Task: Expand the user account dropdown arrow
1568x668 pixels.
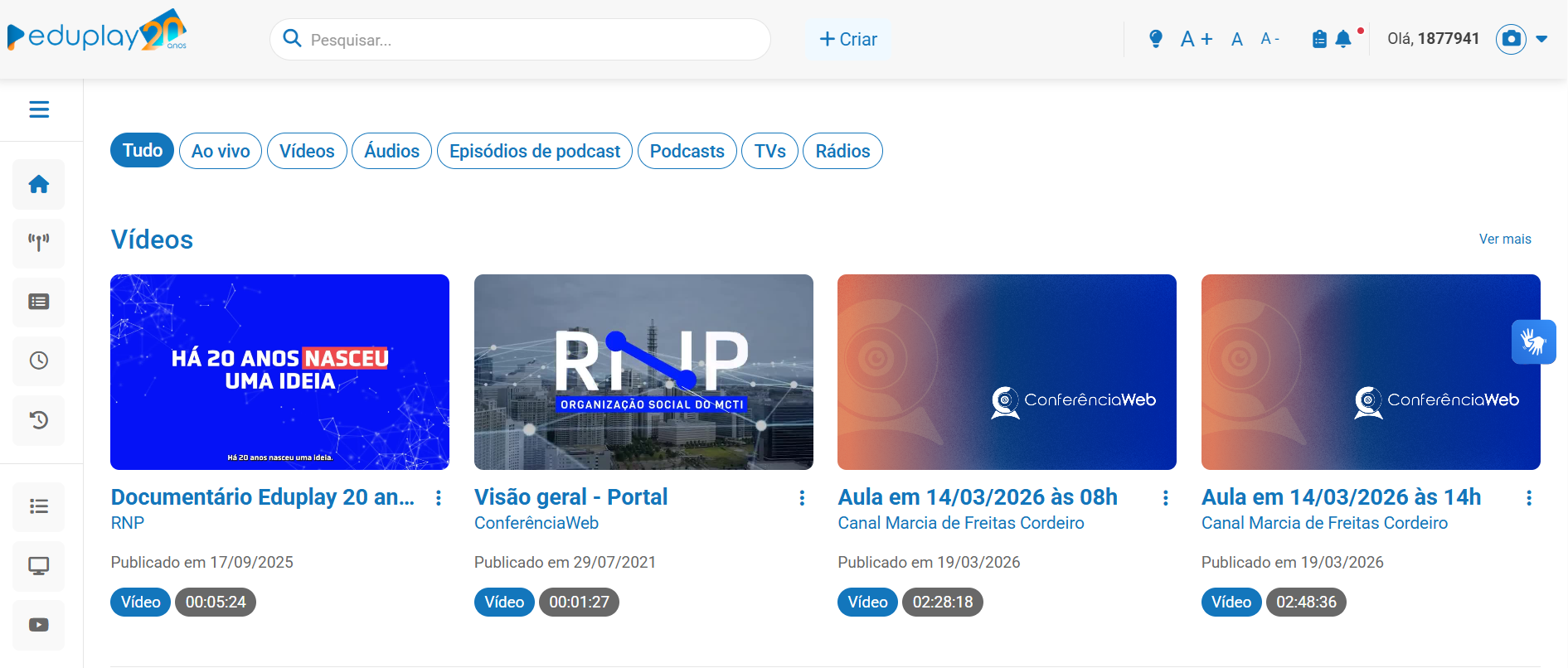Action: click(x=1541, y=39)
